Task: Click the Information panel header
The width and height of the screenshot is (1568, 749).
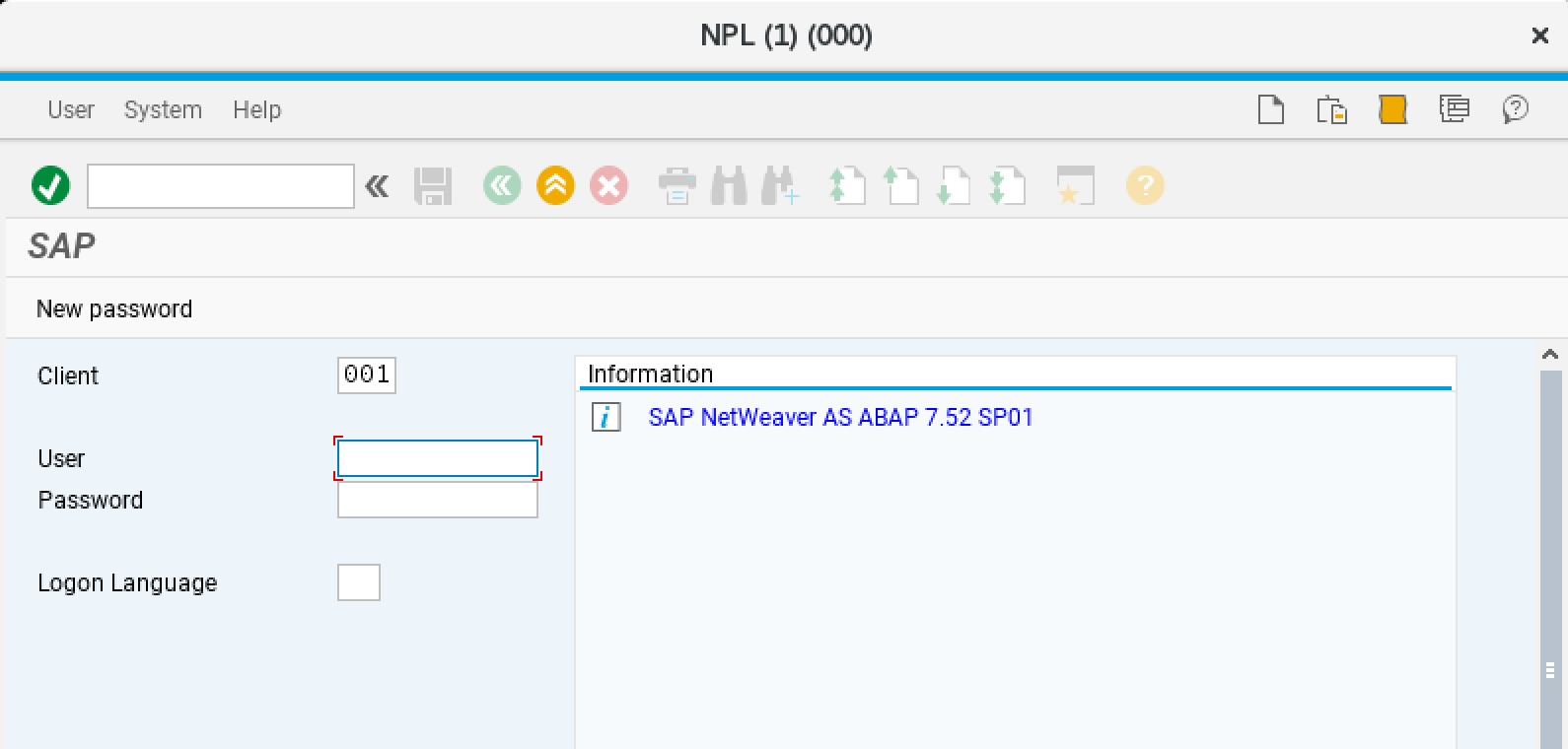Action: 1016,374
